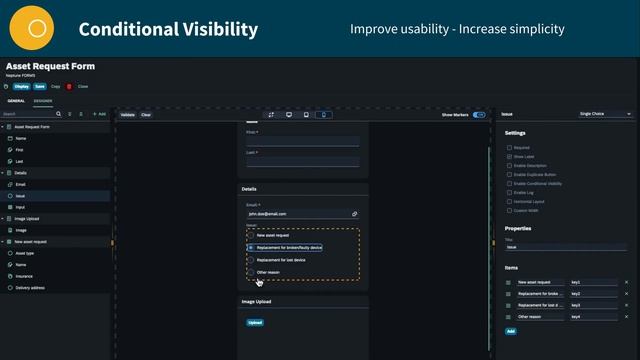Click the First name input field in the form
The width and height of the screenshot is (640, 360).
(x=302, y=141)
